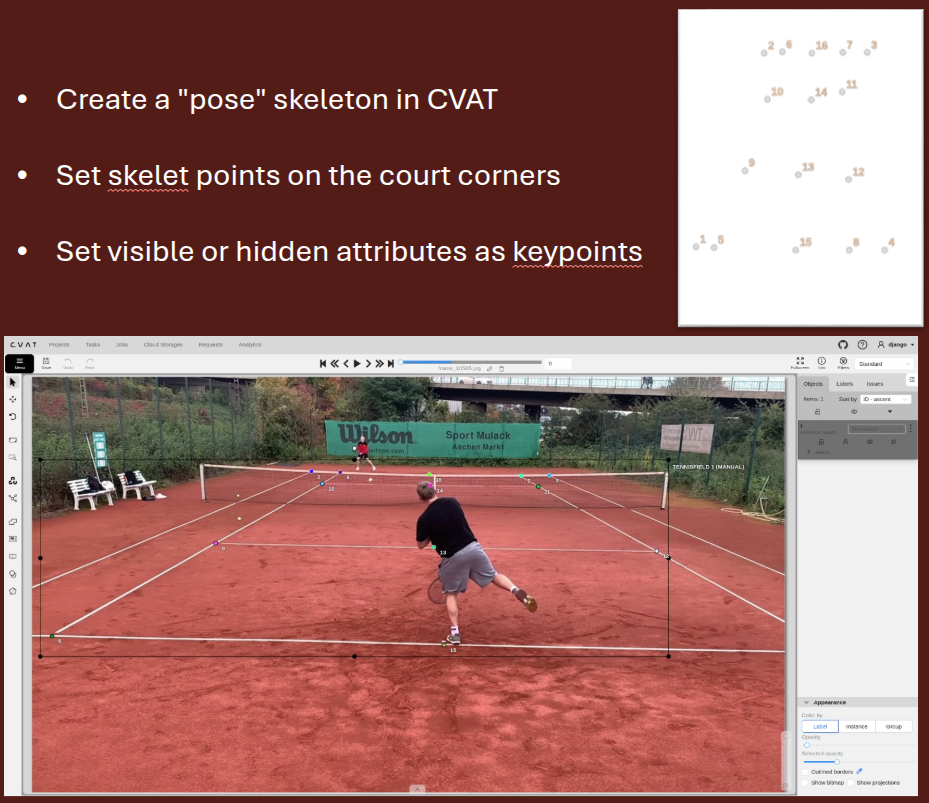The height and width of the screenshot is (803, 929).
Task: Open the Standard workspace dropdown
Action: (883, 364)
